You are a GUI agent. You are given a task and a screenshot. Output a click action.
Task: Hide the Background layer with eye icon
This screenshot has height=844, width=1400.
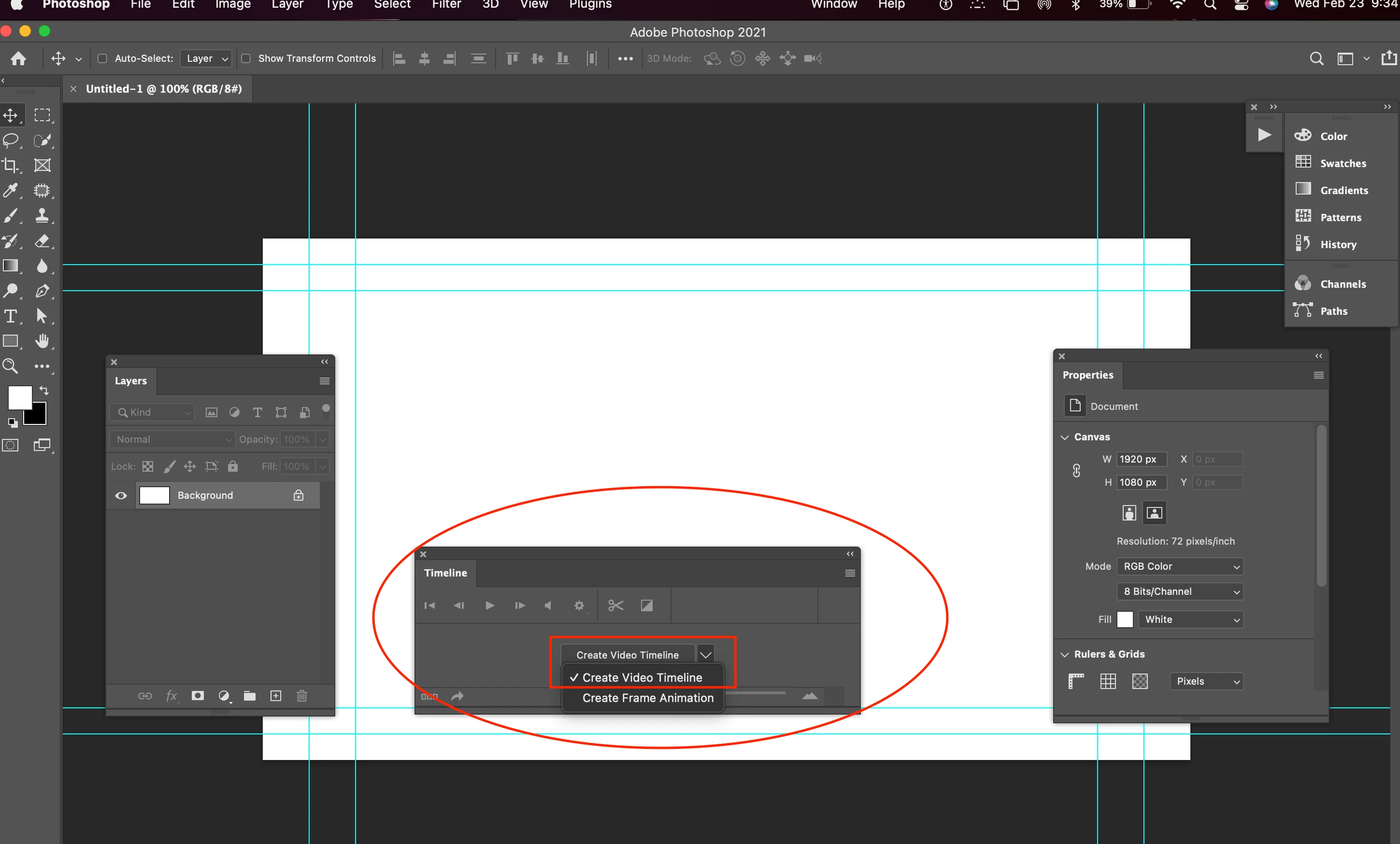click(x=121, y=495)
